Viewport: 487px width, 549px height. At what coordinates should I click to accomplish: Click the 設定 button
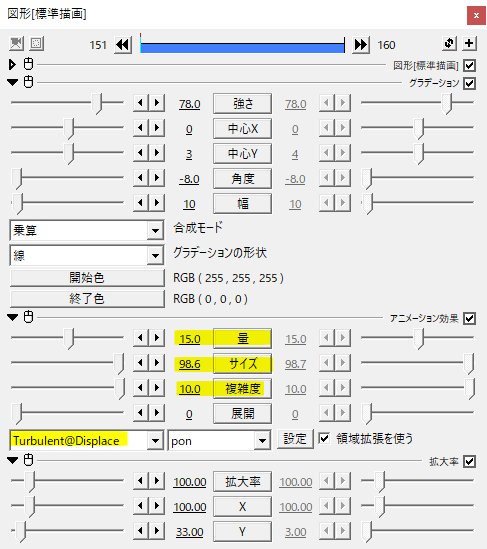(x=295, y=439)
